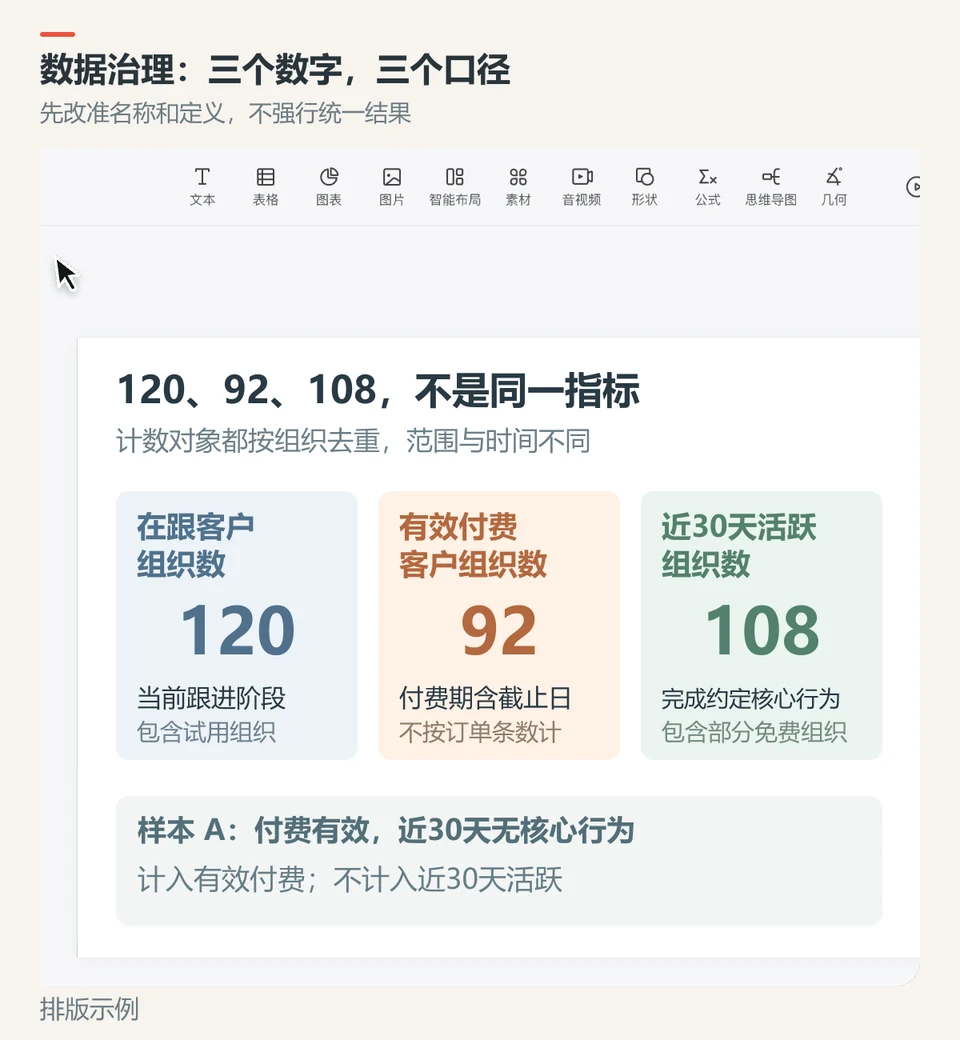Viewport: 960px width, 1040px height.
Task: Select the 形状 shapes tool
Action: point(644,186)
